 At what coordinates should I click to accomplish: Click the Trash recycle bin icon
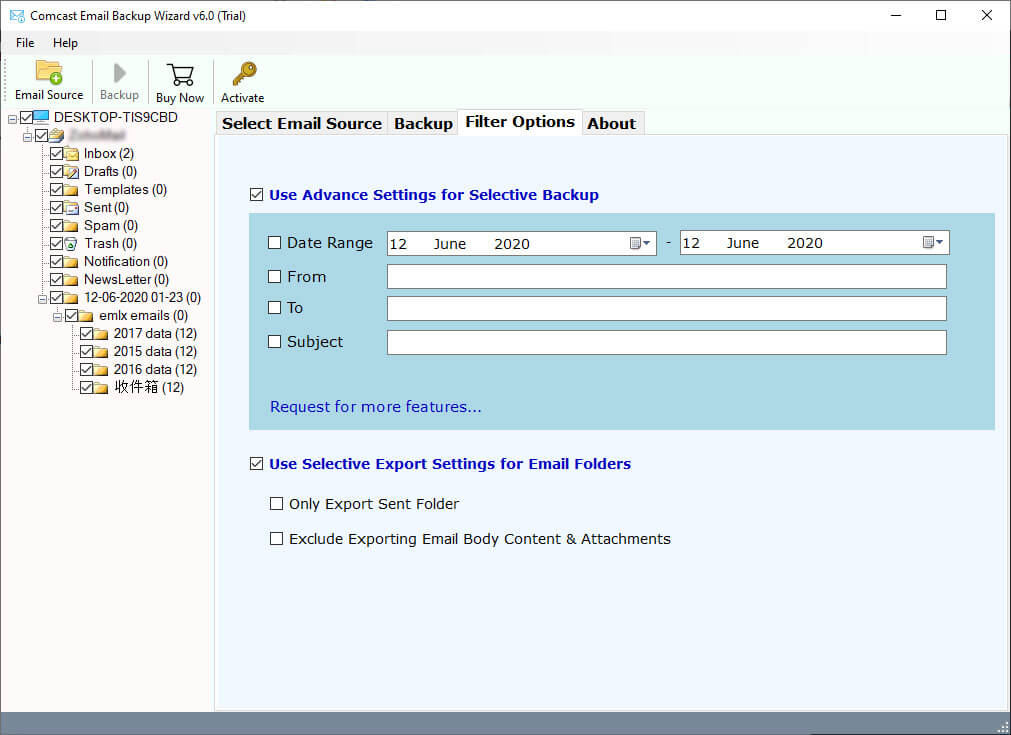72,244
